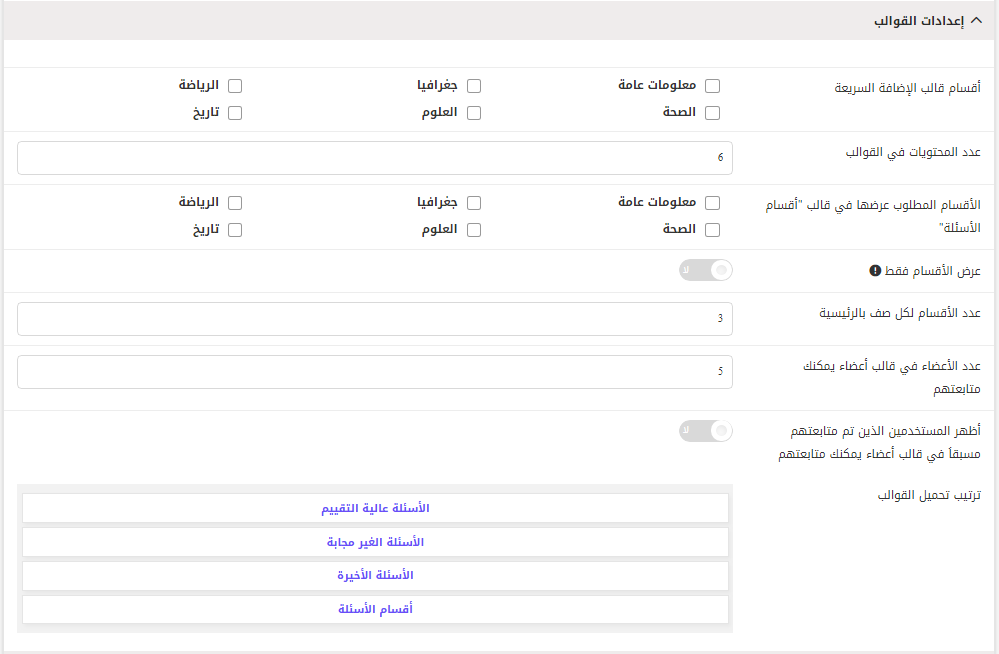Viewport: 999px width, 654px height.
Task: Select أقسام الأسئلة in template order
Action: click(375, 609)
